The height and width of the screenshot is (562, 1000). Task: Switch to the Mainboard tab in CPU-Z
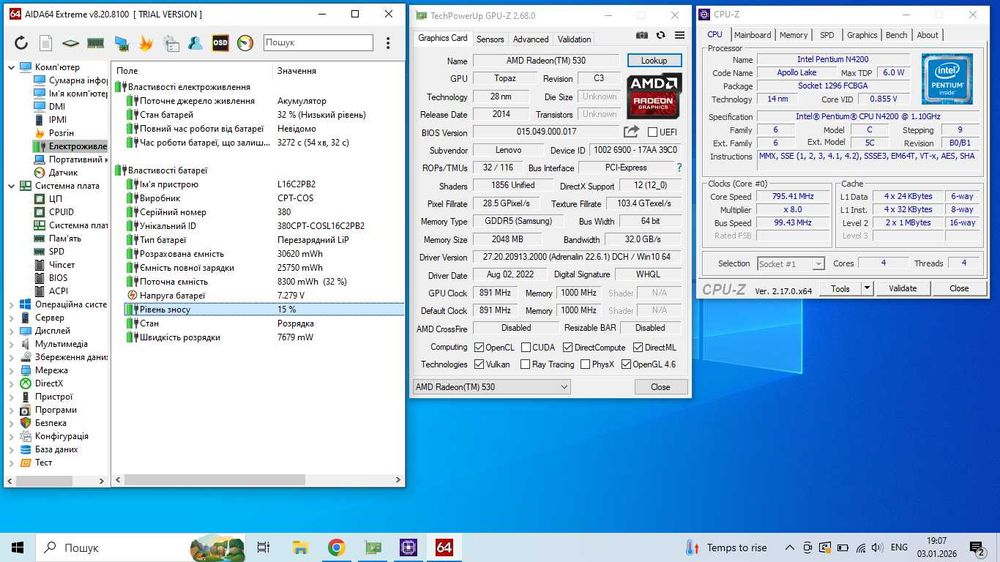click(x=752, y=35)
